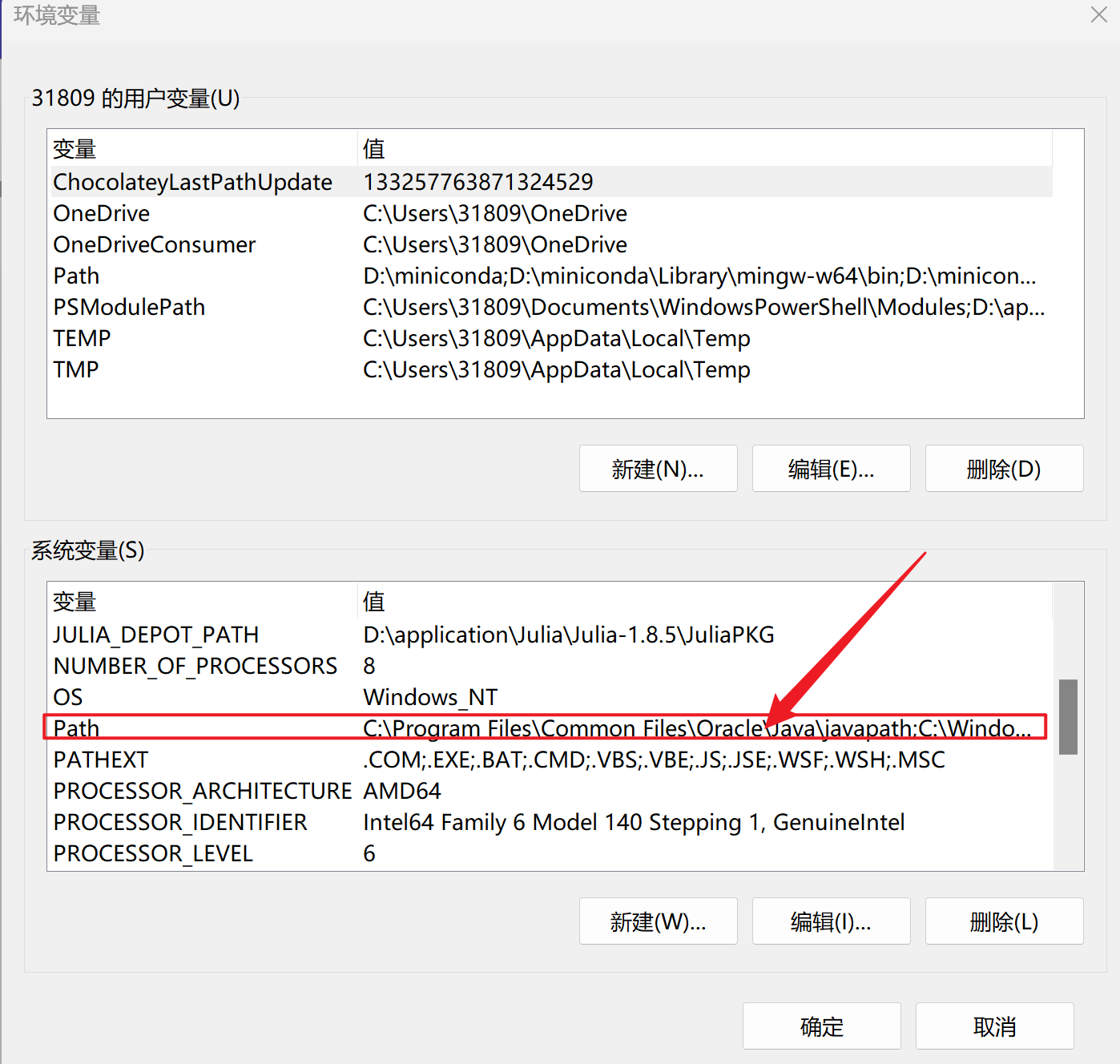Close the 环境变量 dialog window
This screenshot has width=1120, height=1064.
click(x=1098, y=14)
